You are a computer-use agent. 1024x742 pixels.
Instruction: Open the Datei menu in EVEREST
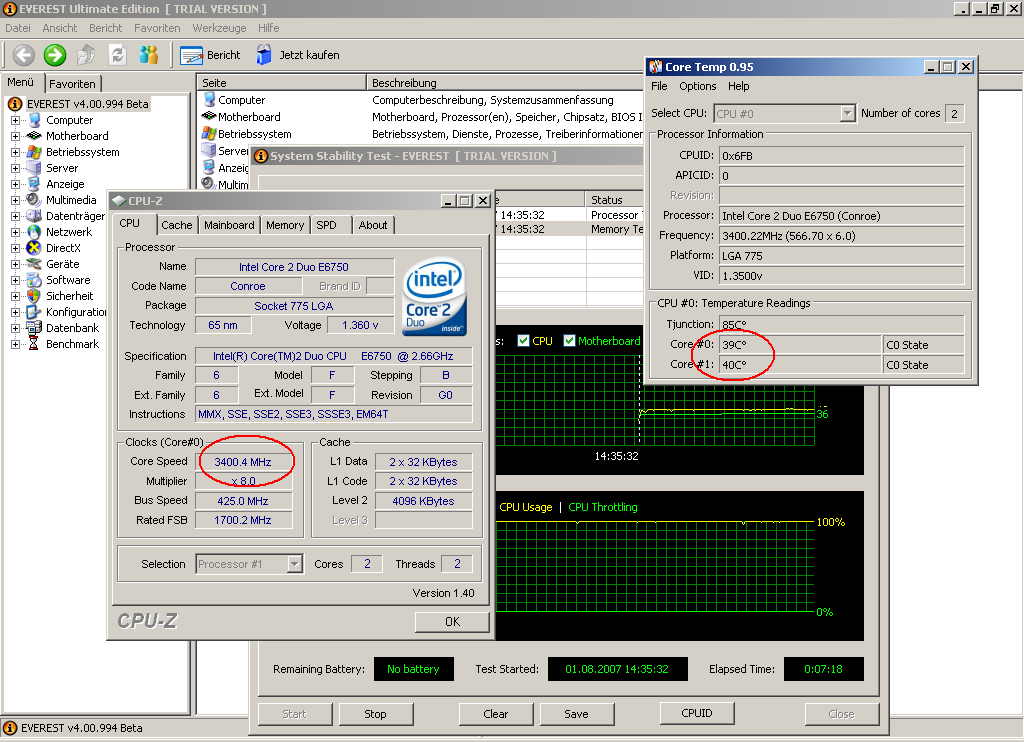18,28
